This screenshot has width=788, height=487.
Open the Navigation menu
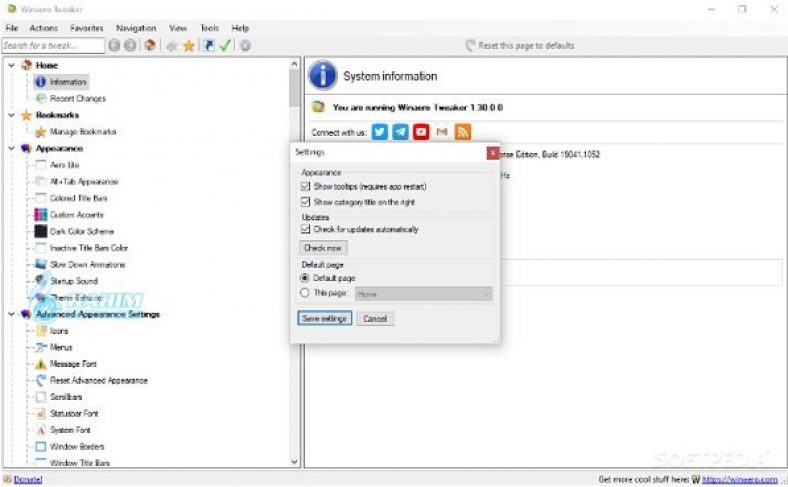136,28
